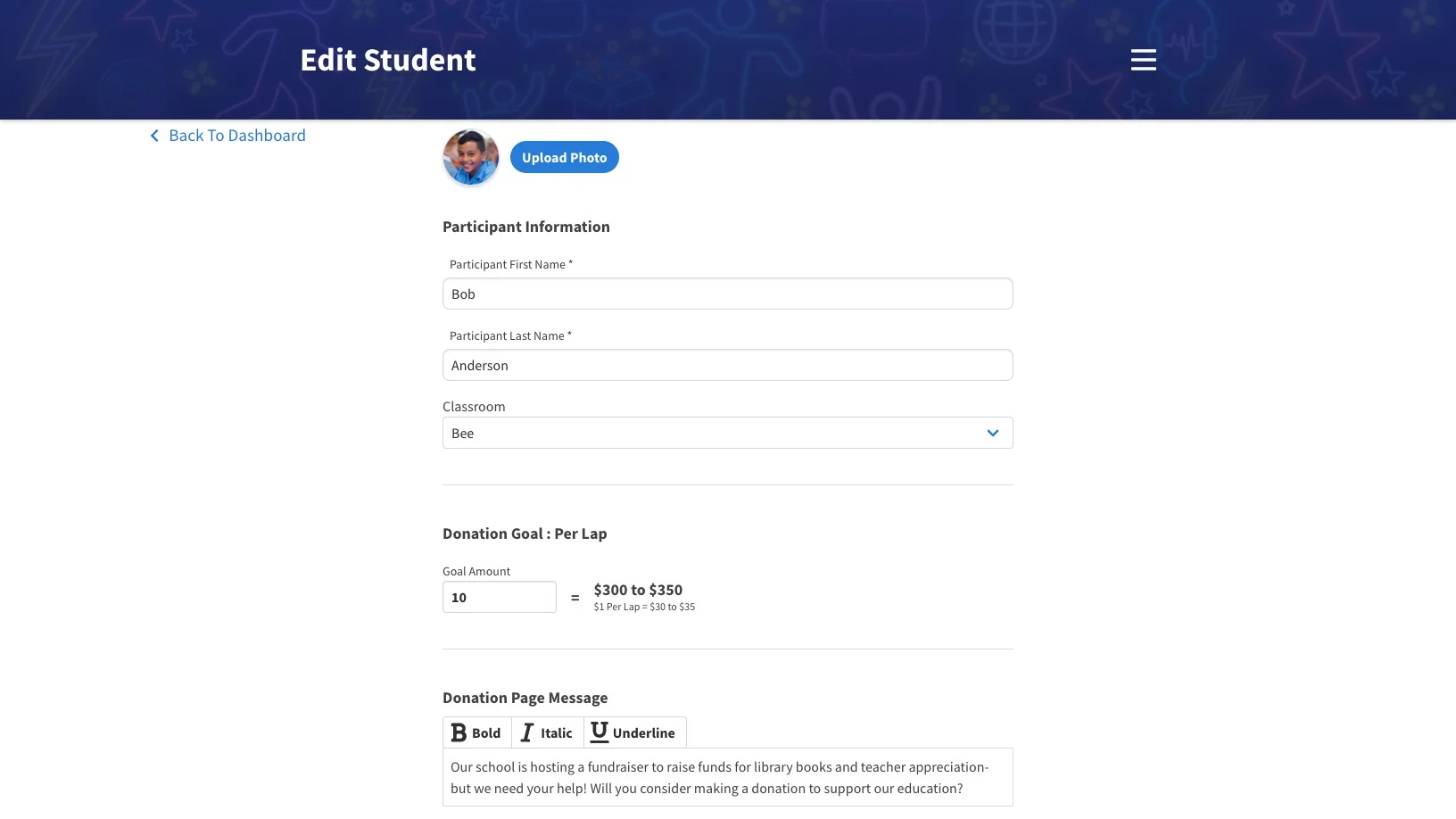Click the italic I icon
Screen dimensions: 1456x819
527,732
